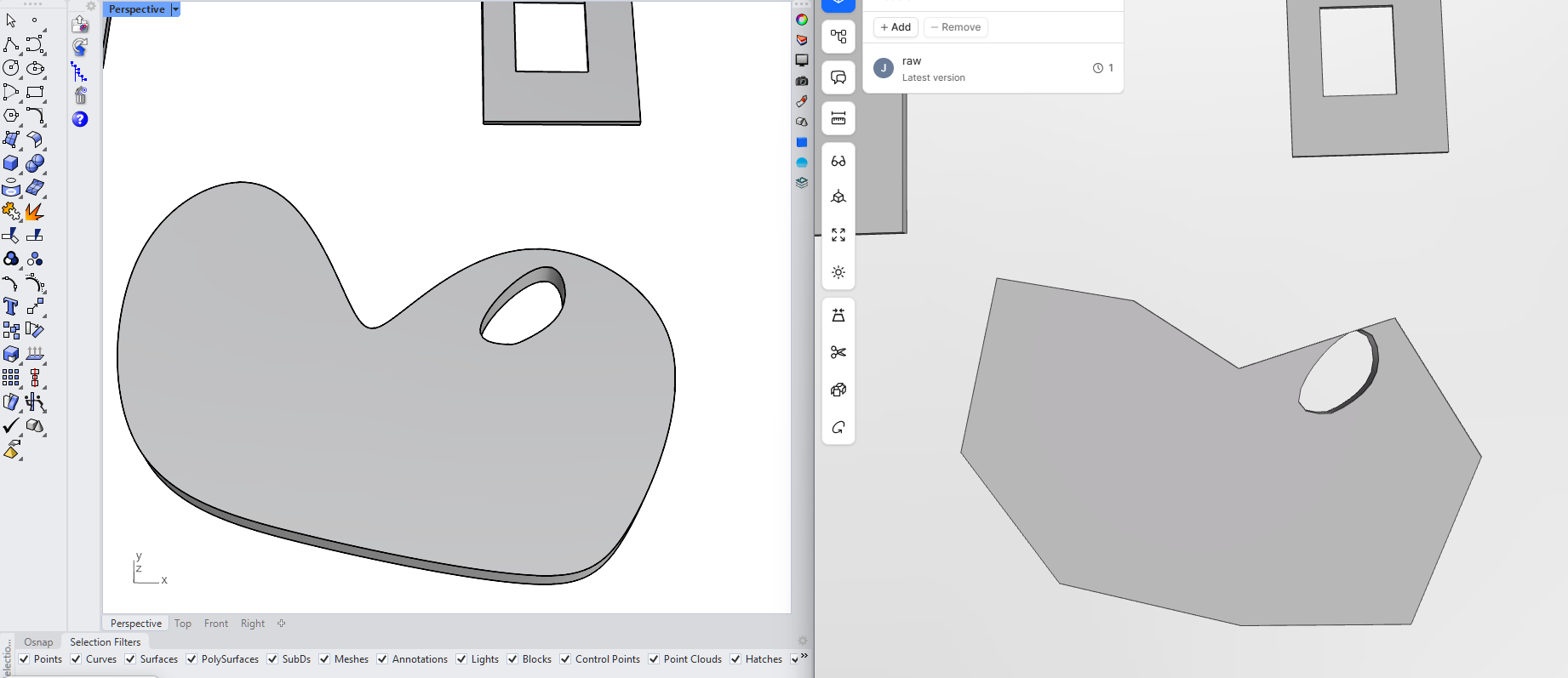Open the display monitor panel icon
Image resolution: width=1568 pixels, height=678 pixels.
[802, 60]
